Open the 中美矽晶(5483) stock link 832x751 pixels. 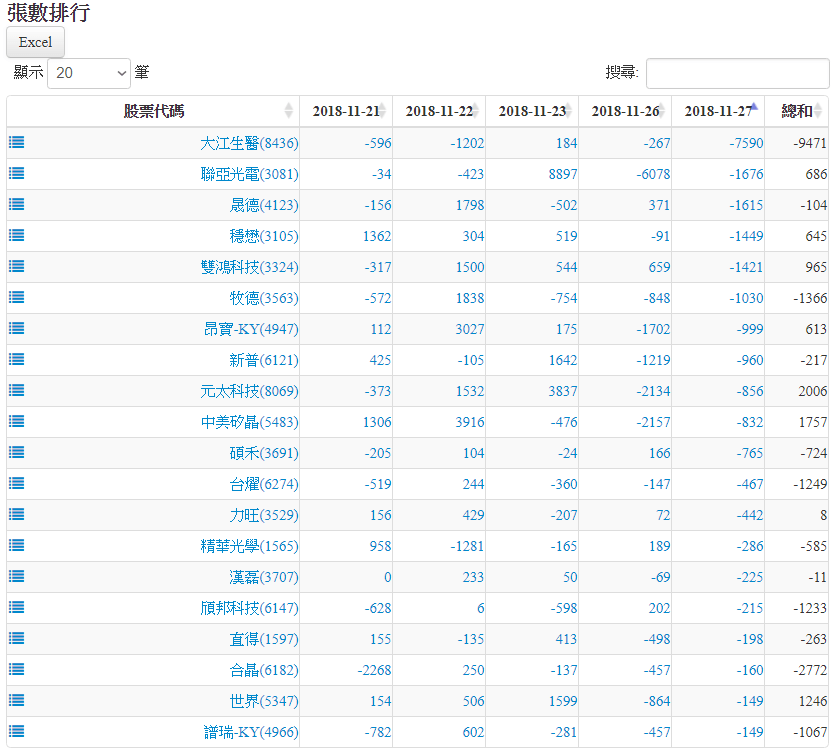249,422
